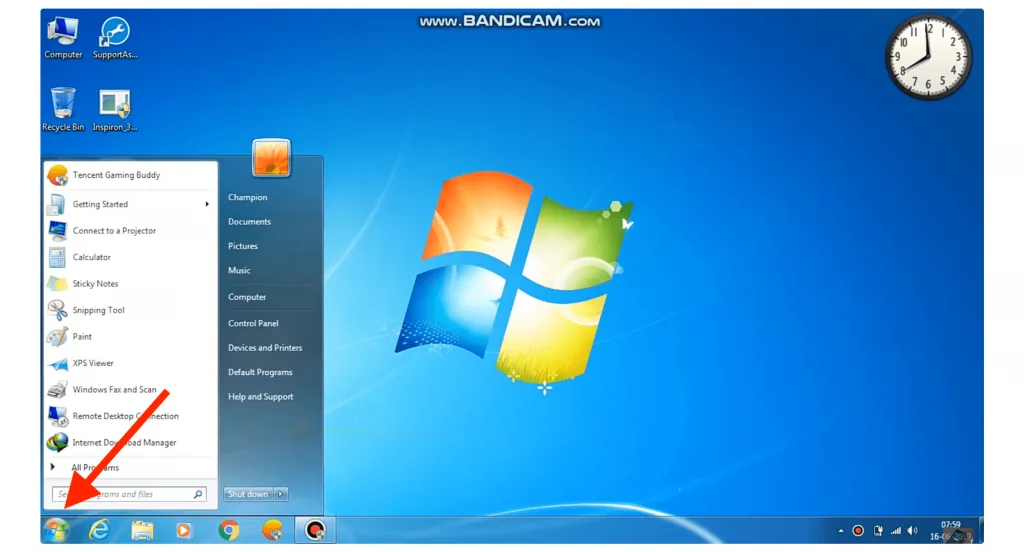This screenshot has height=552, width=1024.
Task: Launch Internet Explorer from the taskbar
Action: 99,530
